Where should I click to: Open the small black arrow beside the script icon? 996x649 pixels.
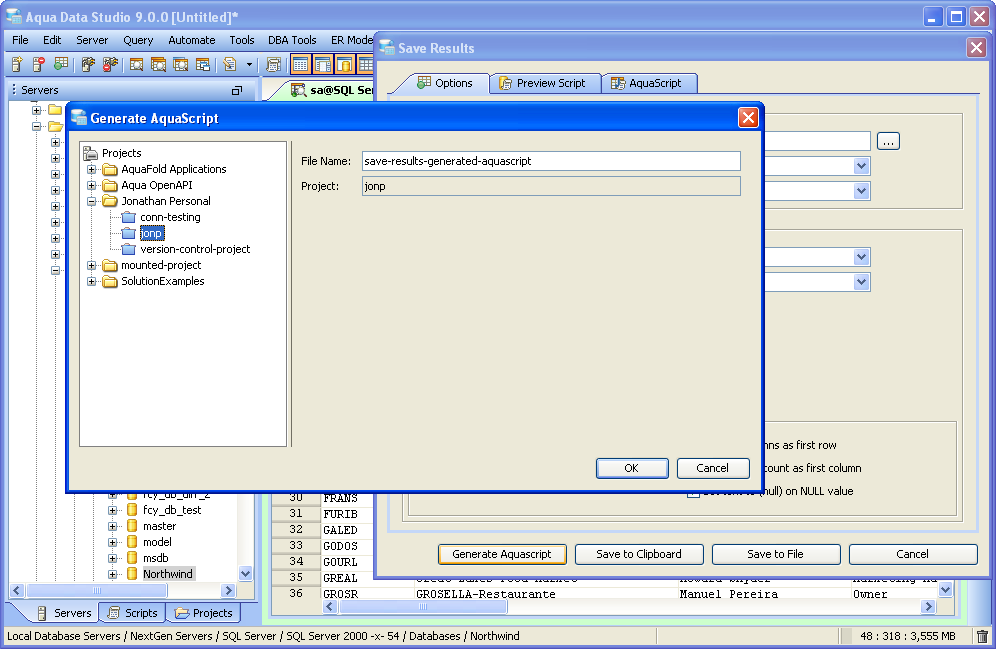pos(249,65)
